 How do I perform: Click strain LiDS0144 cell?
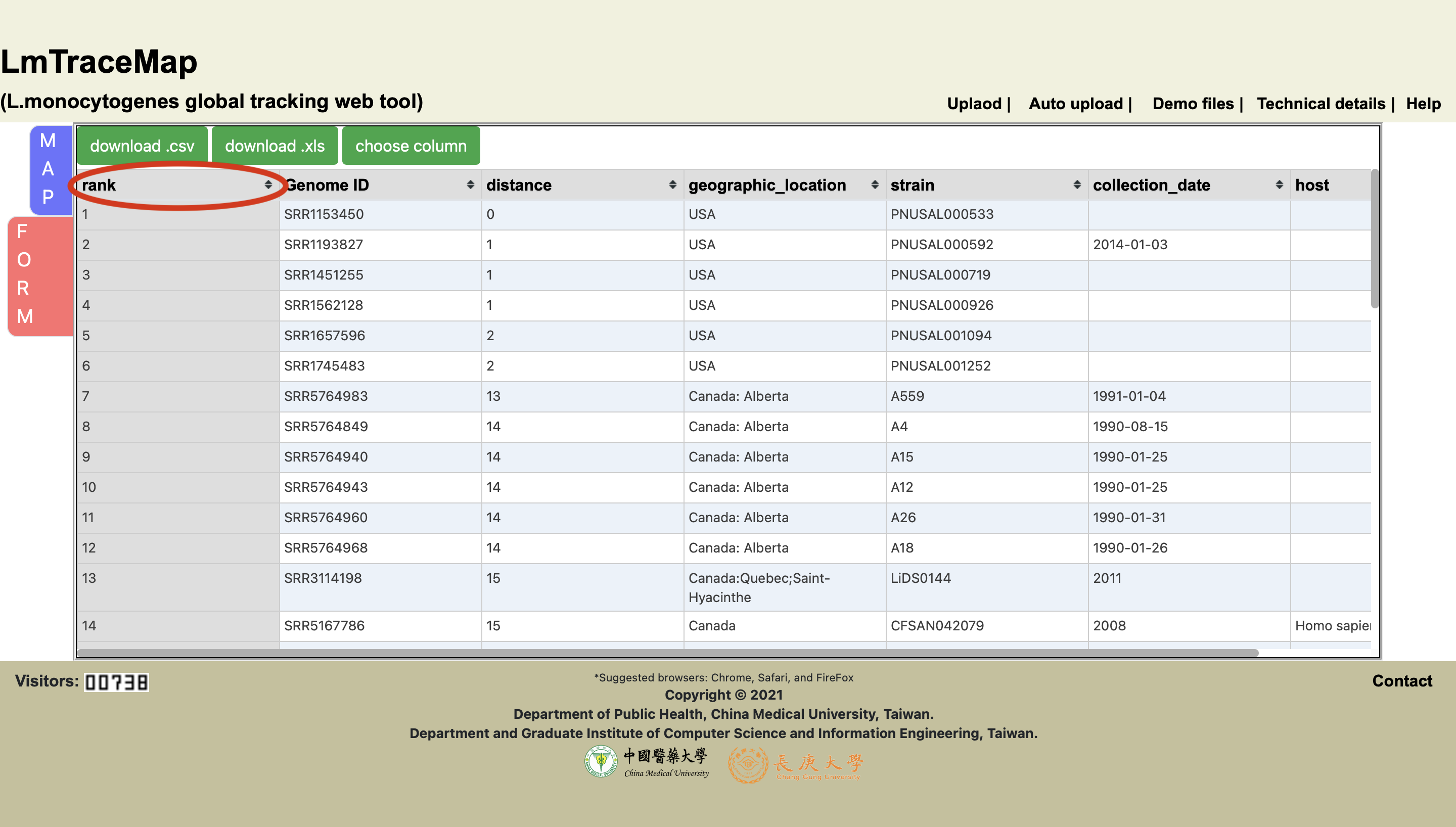[987, 587]
